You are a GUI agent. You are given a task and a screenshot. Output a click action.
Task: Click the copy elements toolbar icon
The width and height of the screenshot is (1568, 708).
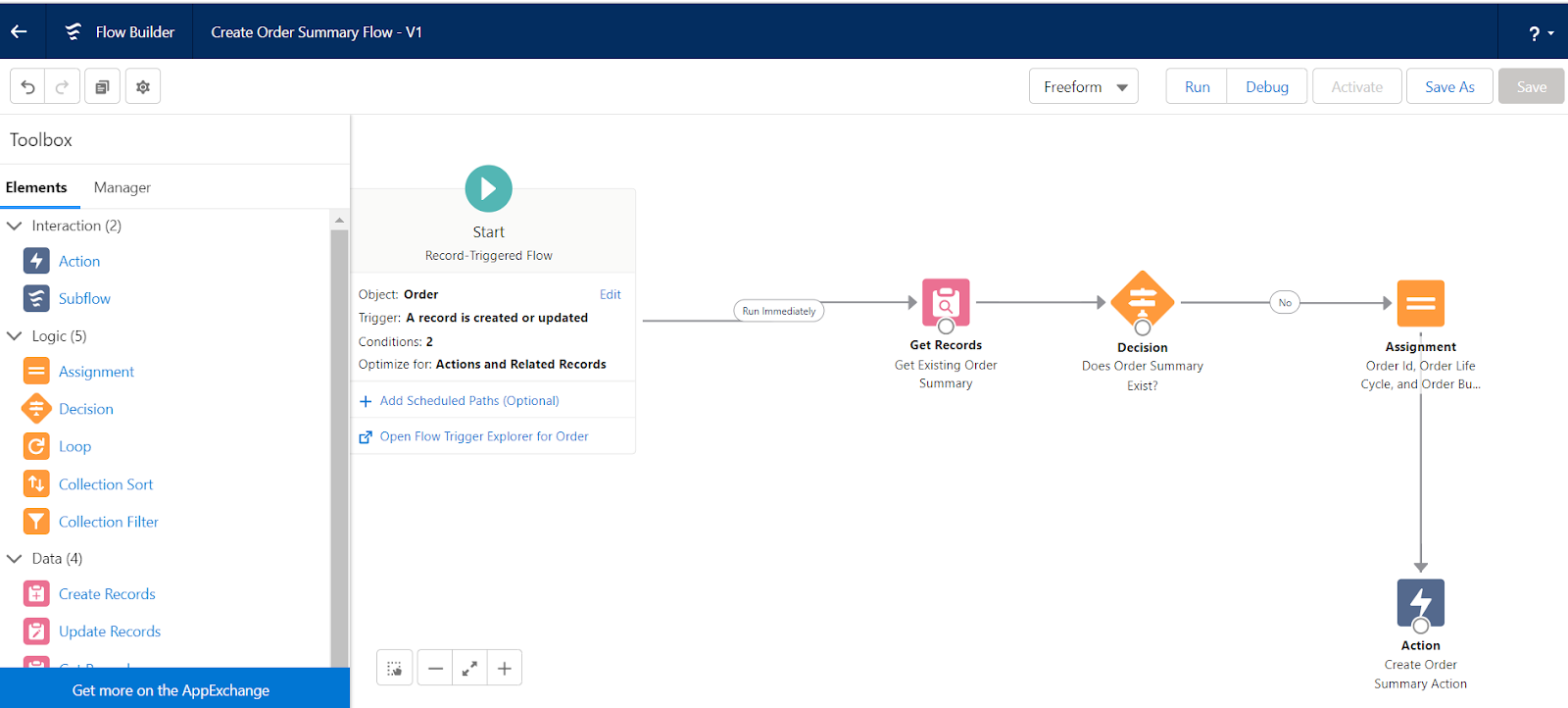click(102, 87)
